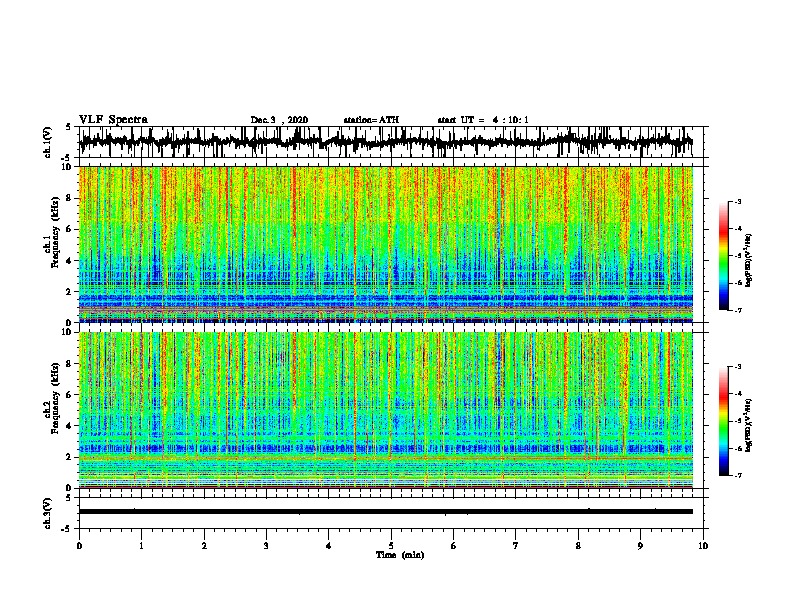Click the "-3" label on ch.1 colorbar
This screenshot has width=792, height=612.
click(737, 201)
